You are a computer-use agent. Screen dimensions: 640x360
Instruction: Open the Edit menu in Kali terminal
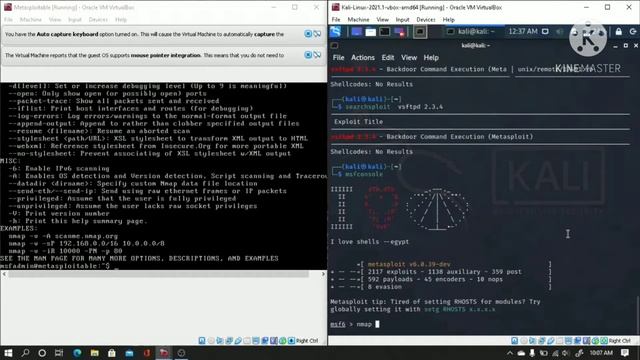click(388, 58)
